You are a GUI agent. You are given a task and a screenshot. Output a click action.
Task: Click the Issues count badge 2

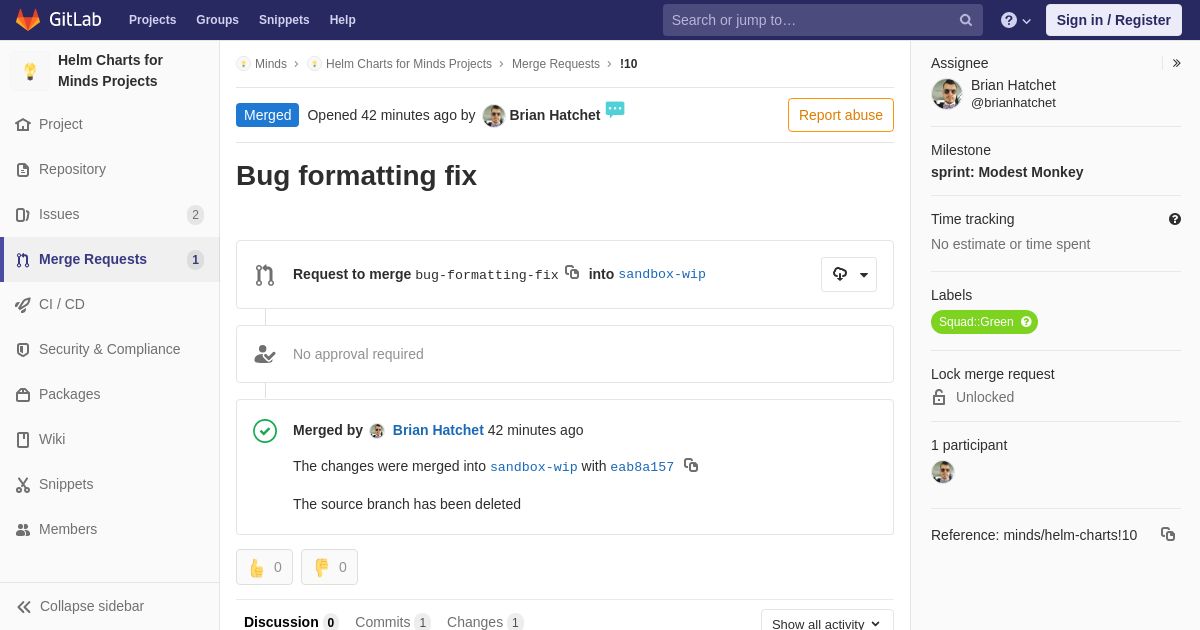(x=195, y=215)
